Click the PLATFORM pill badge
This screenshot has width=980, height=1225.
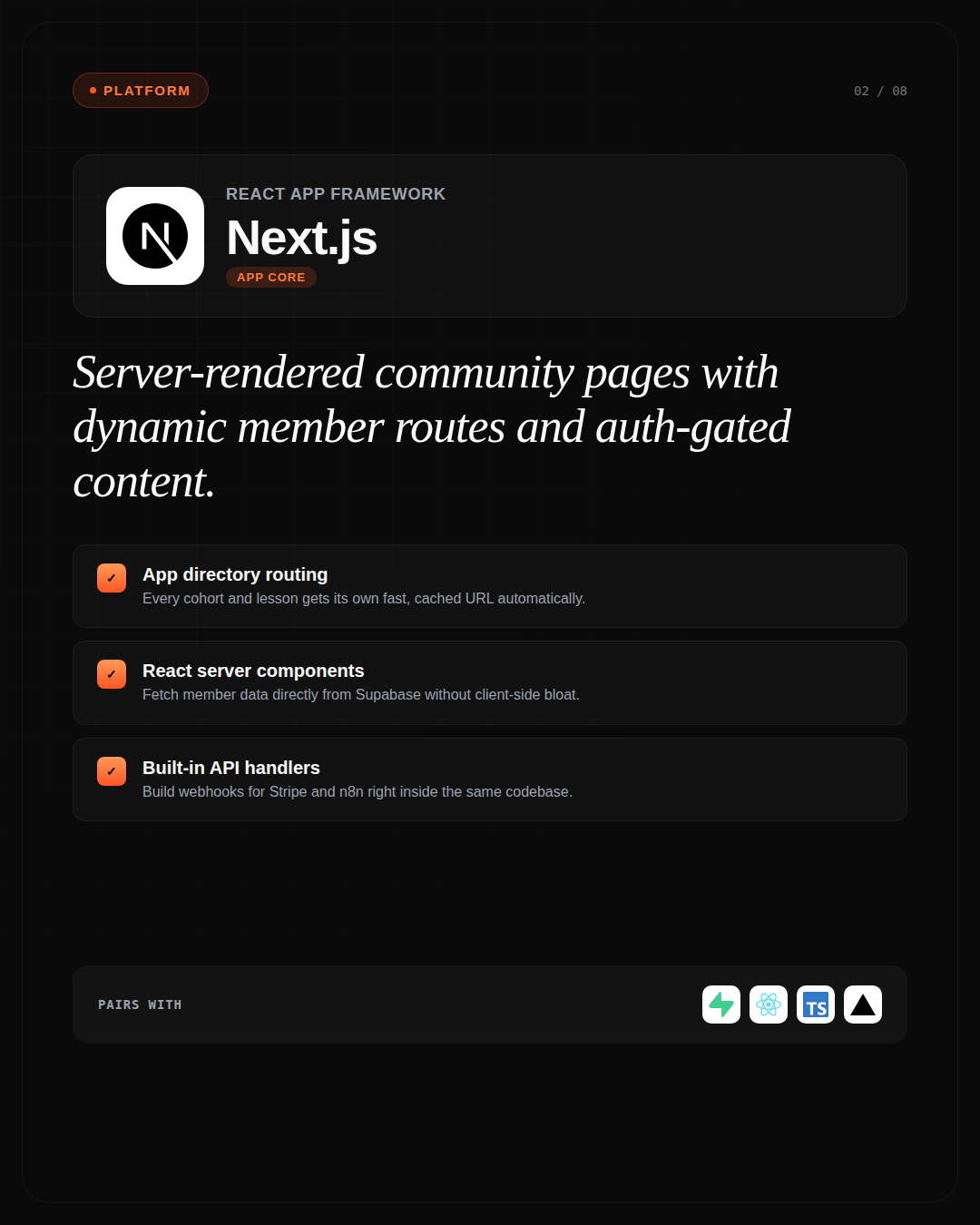tap(141, 91)
